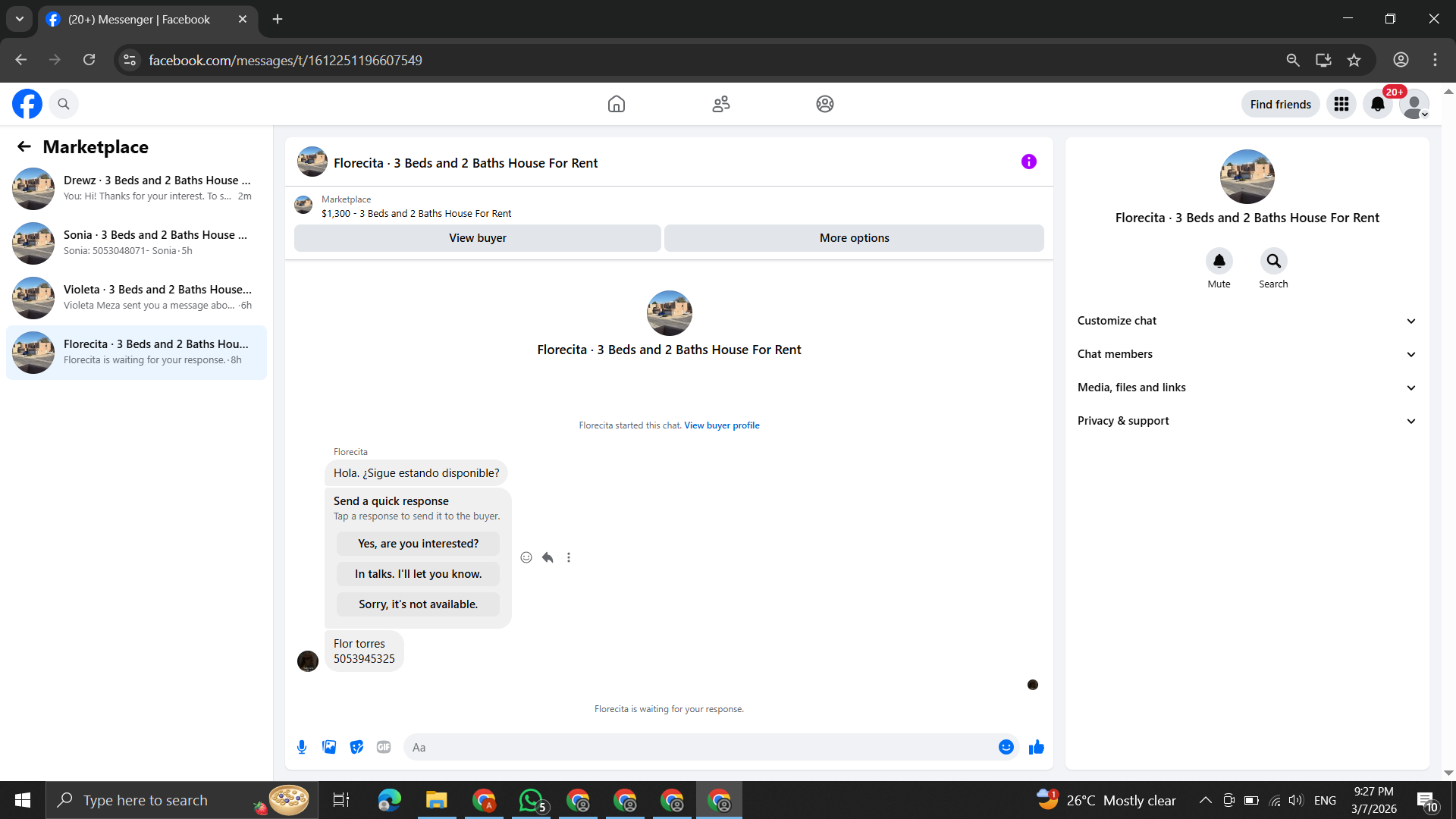Viewport: 1456px width, 819px height.
Task: Open the Chrome profile icon
Action: pos(1401,60)
